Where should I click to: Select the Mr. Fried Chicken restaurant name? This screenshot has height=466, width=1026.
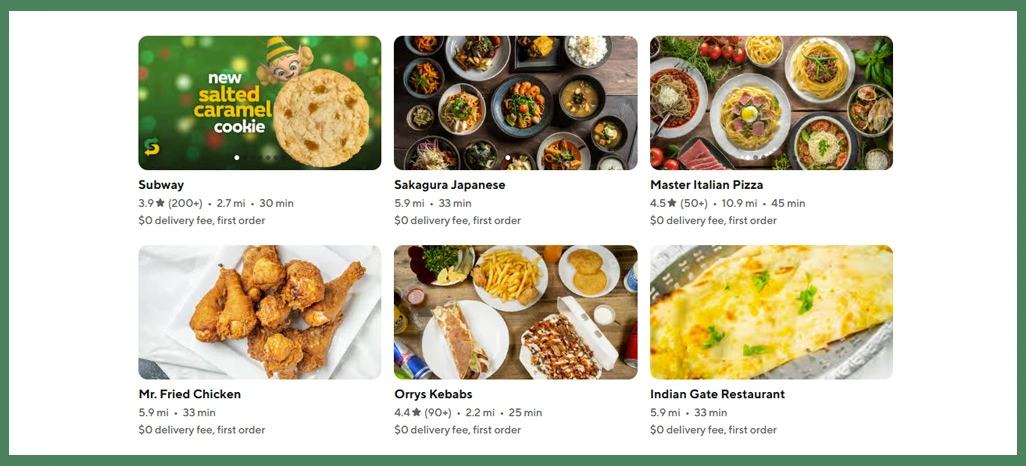[189, 394]
